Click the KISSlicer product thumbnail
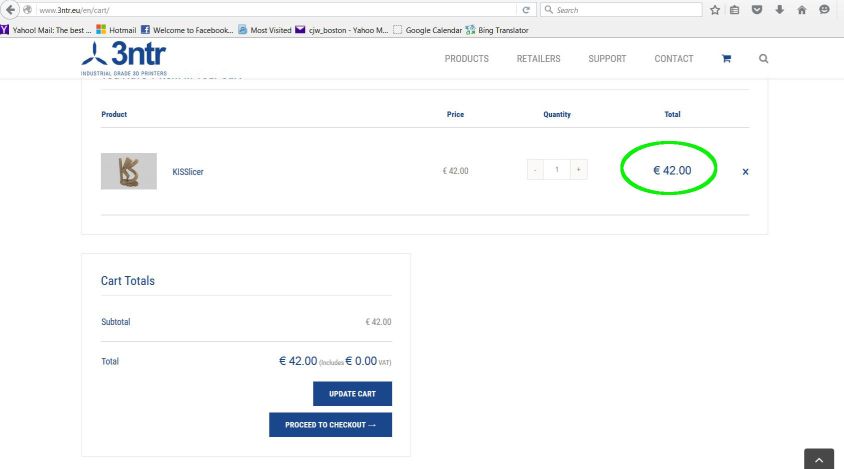The image size is (844, 469). pyautogui.click(x=129, y=171)
